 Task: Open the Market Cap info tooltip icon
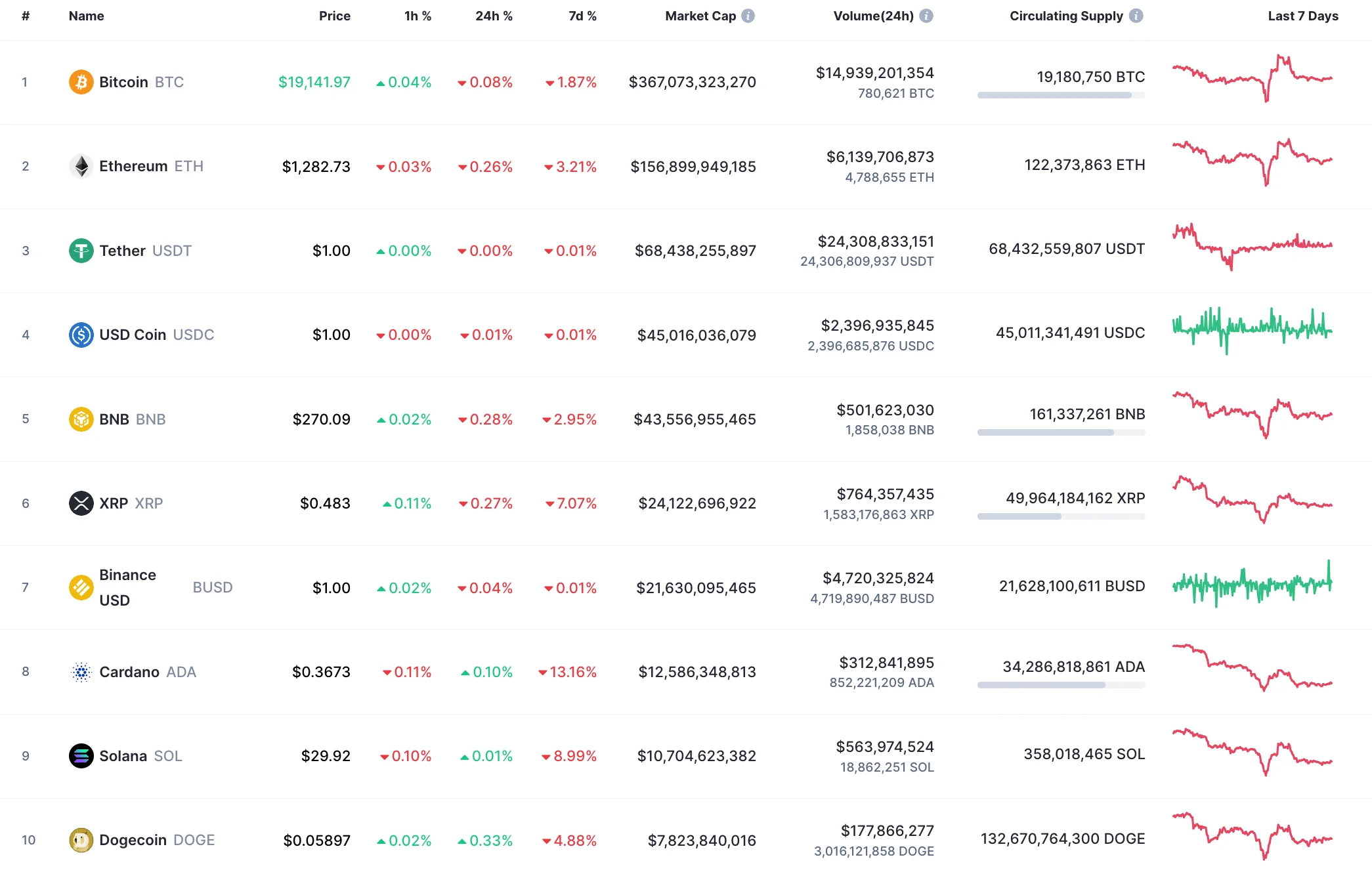click(748, 16)
